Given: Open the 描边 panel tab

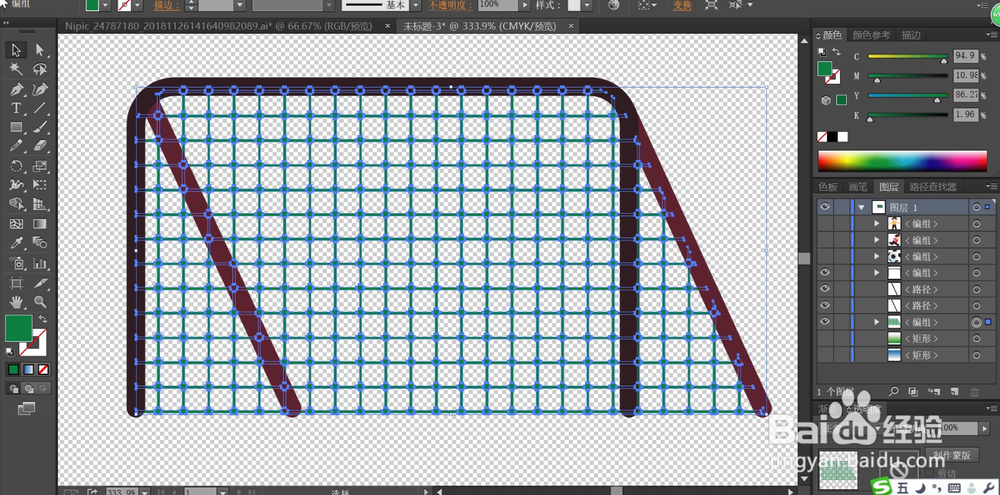Looking at the screenshot, I should point(911,36).
